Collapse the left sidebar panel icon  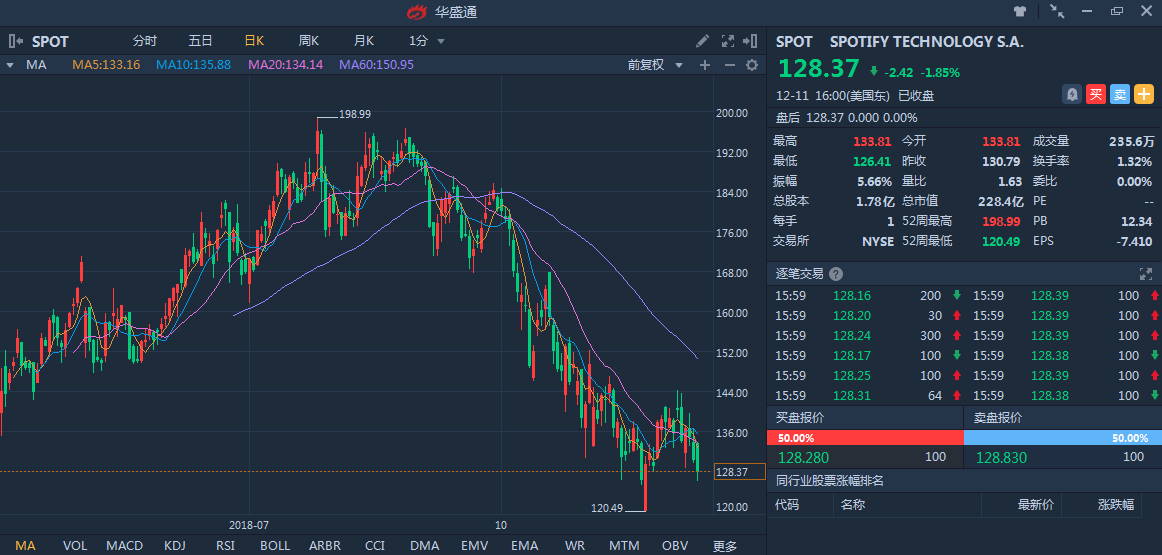coord(15,41)
